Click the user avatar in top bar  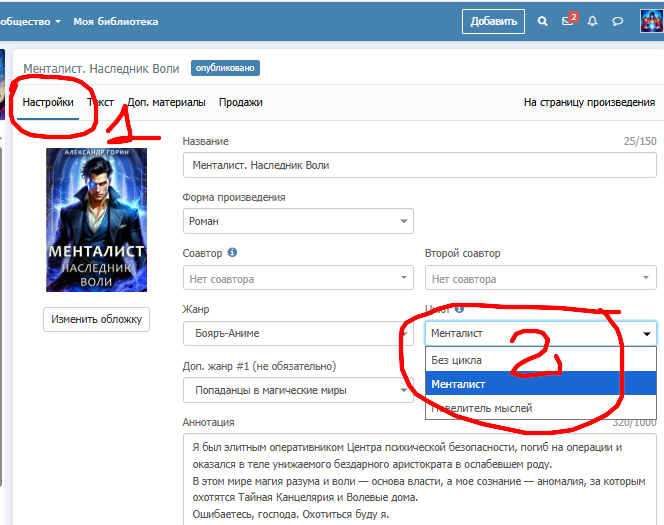[x=651, y=21]
